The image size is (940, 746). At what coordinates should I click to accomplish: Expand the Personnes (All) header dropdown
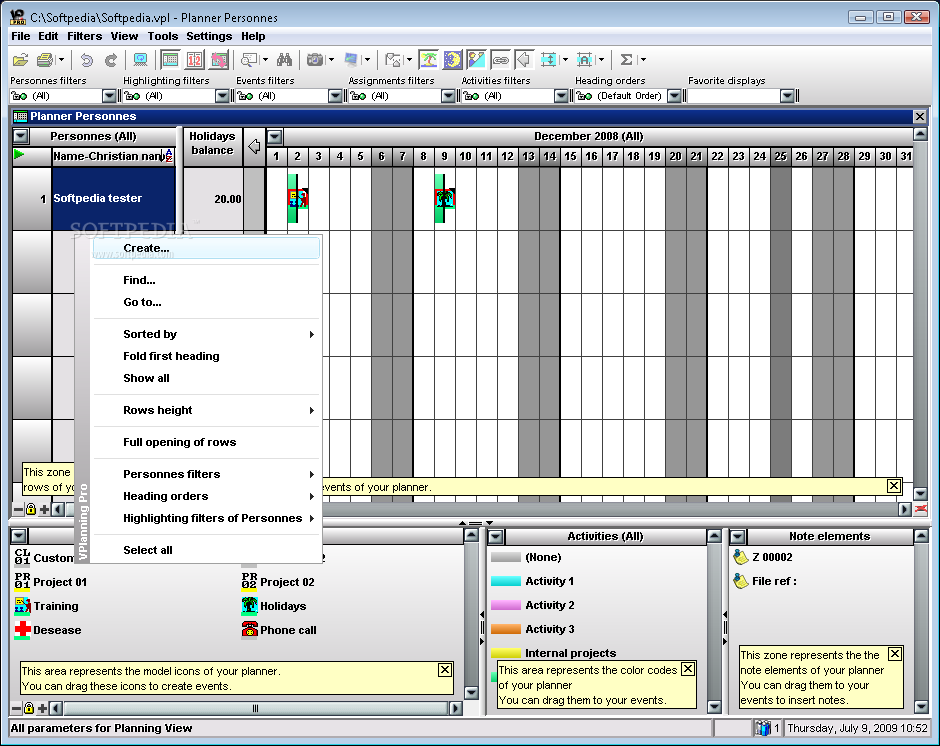[20, 137]
